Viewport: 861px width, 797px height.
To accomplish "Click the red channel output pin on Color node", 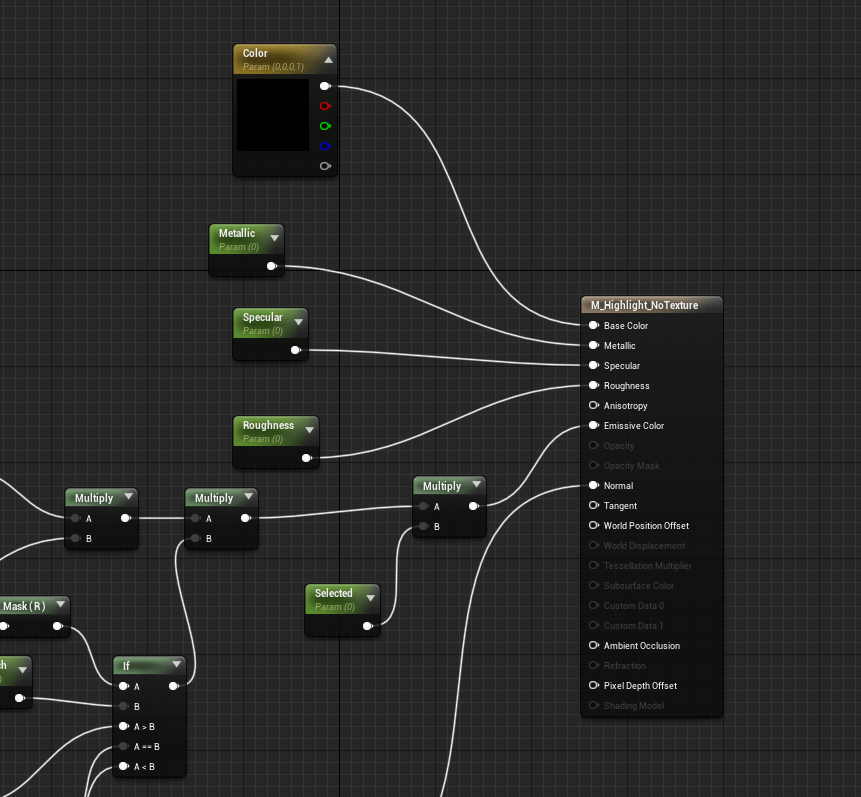I will click(x=325, y=106).
